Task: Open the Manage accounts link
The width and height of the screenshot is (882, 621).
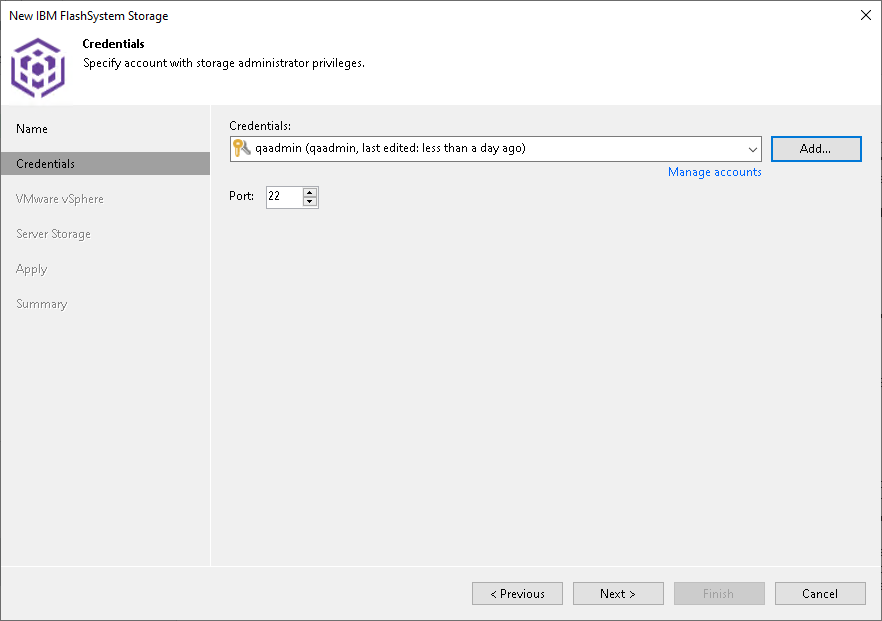Action: click(x=714, y=172)
